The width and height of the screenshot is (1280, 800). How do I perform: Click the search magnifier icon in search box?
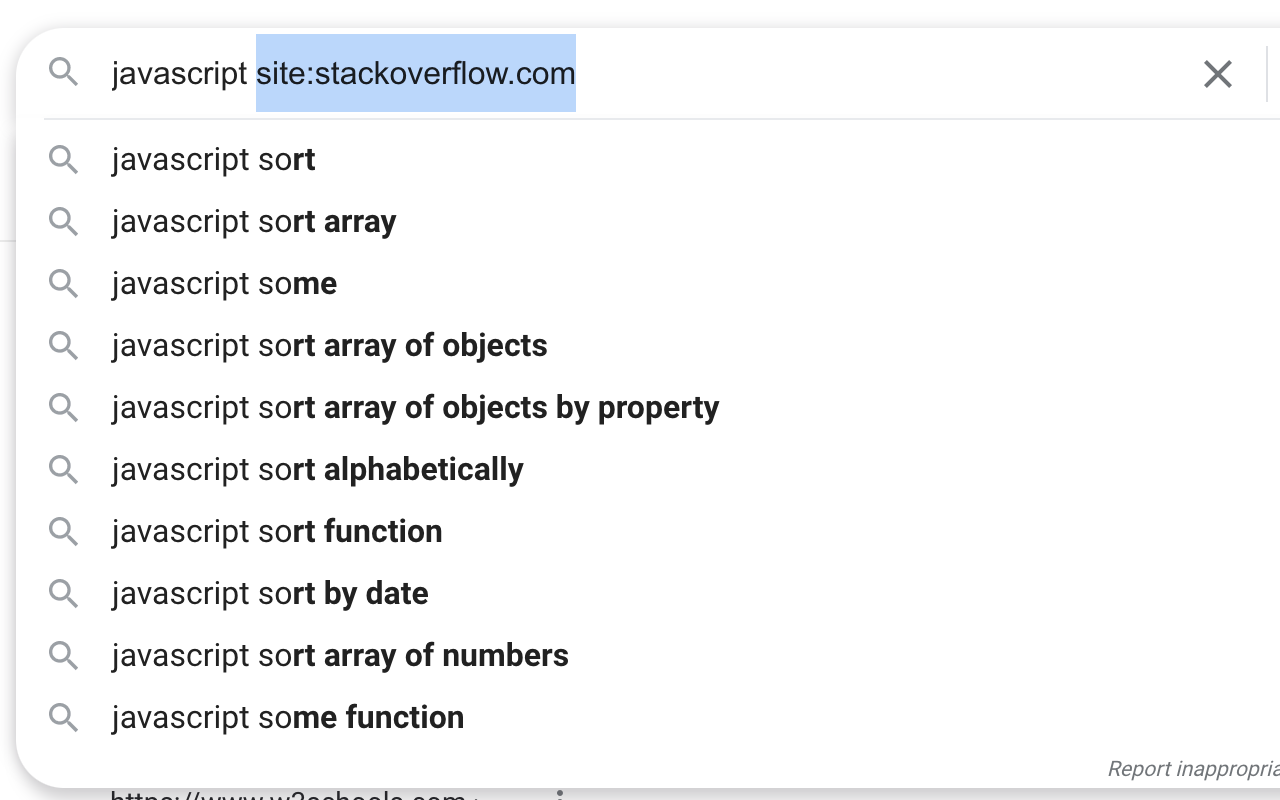(64, 72)
